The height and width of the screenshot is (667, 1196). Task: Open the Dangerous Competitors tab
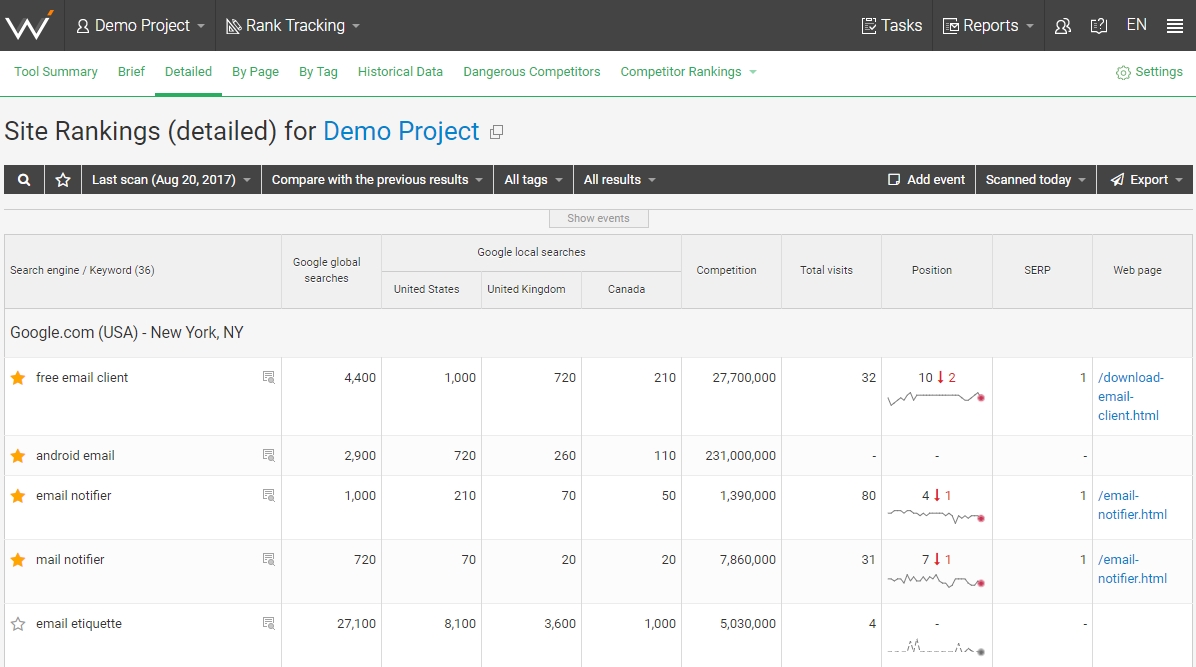532,72
